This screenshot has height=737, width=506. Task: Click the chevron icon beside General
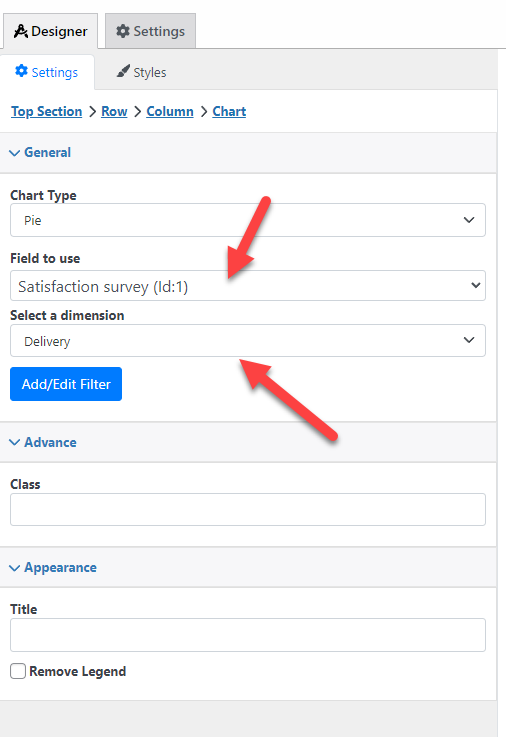click(x=15, y=153)
